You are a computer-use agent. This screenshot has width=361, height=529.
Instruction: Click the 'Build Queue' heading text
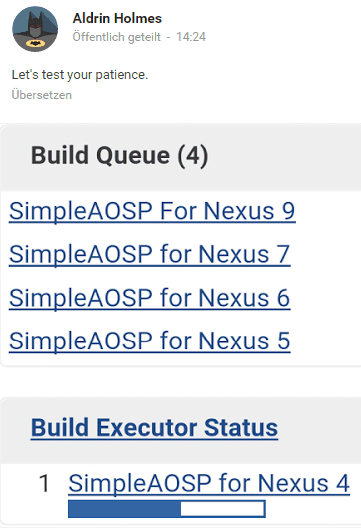pos(100,156)
